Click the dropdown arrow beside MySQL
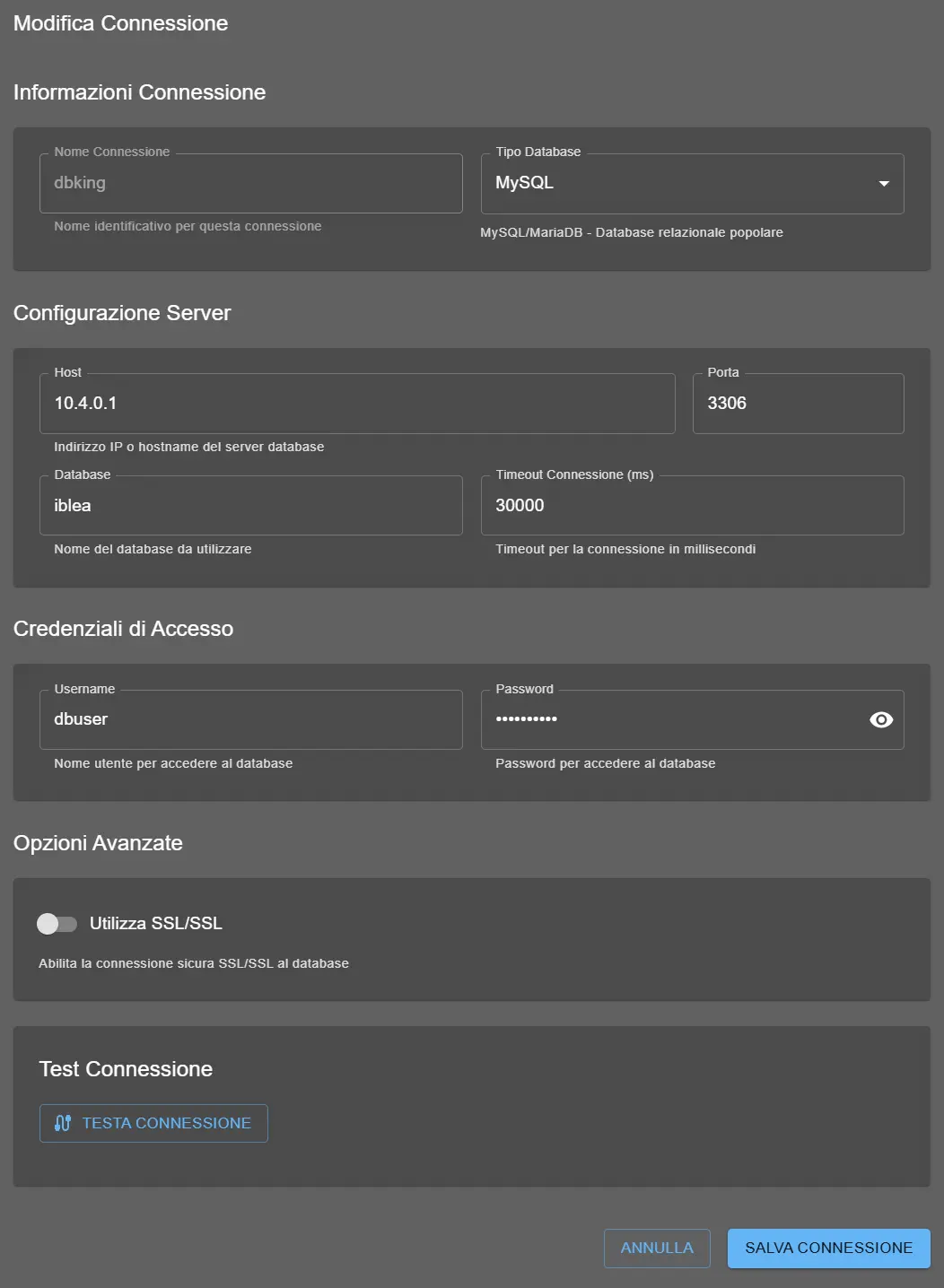The width and height of the screenshot is (944, 1288). [x=885, y=183]
